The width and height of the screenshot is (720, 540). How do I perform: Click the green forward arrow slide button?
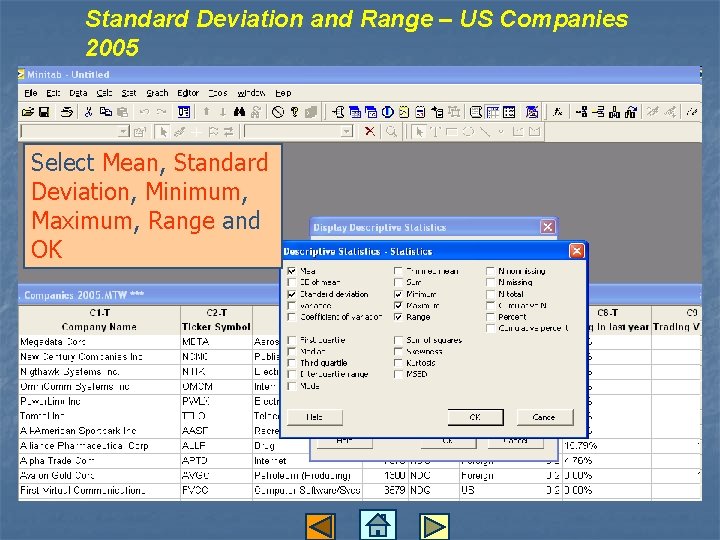434,526
